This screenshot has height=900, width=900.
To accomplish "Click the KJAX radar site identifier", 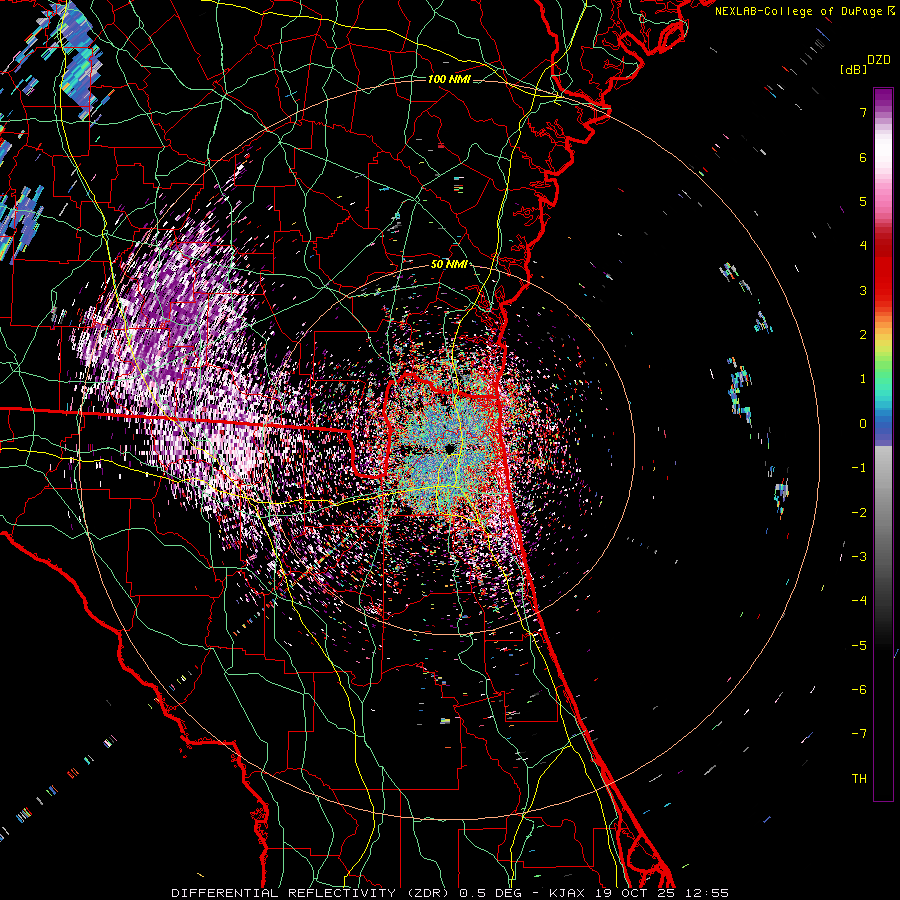I will click(568, 893).
